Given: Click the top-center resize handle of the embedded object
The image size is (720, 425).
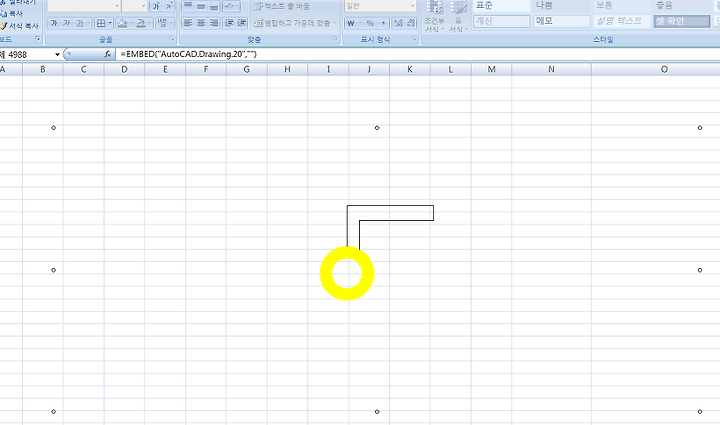Looking at the screenshot, I should (x=377, y=128).
